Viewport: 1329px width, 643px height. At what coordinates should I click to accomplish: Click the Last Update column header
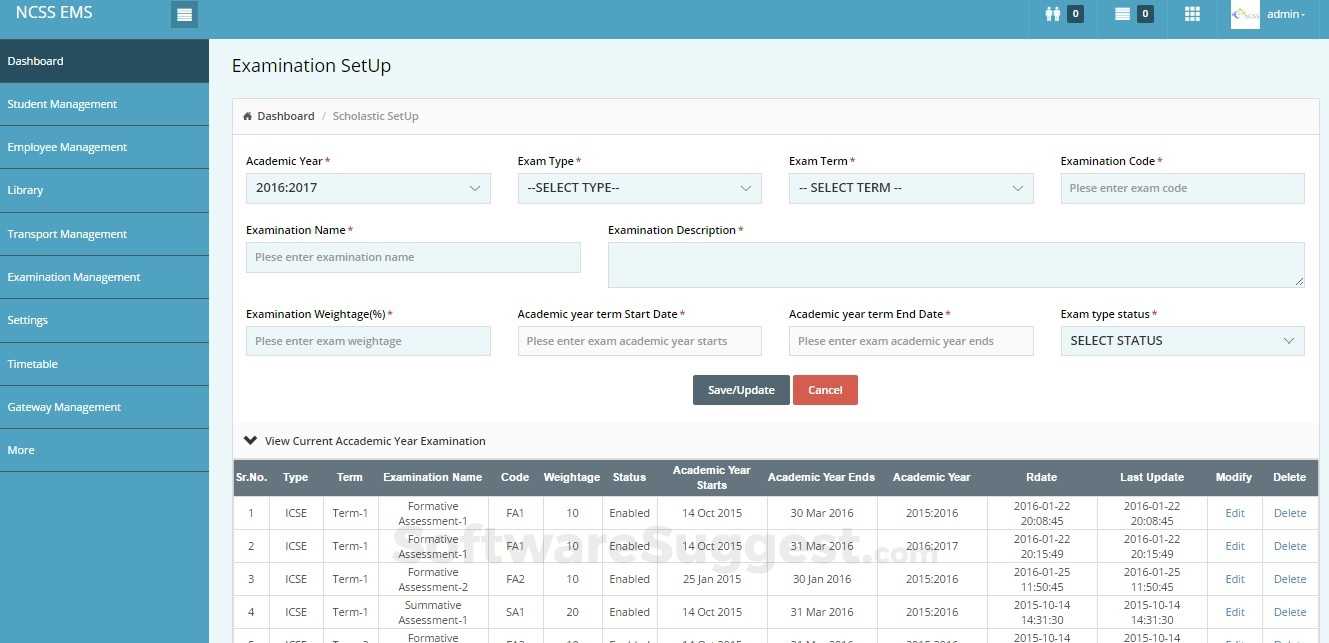tap(1152, 477)
